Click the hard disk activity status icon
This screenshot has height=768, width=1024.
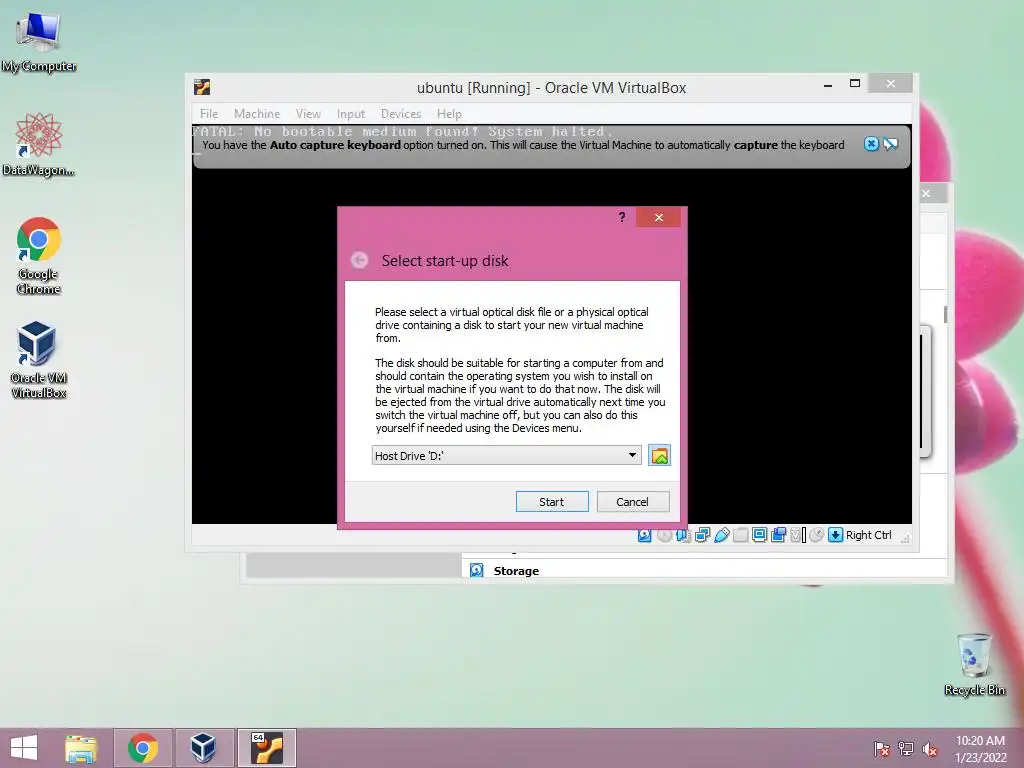[645, 535]
